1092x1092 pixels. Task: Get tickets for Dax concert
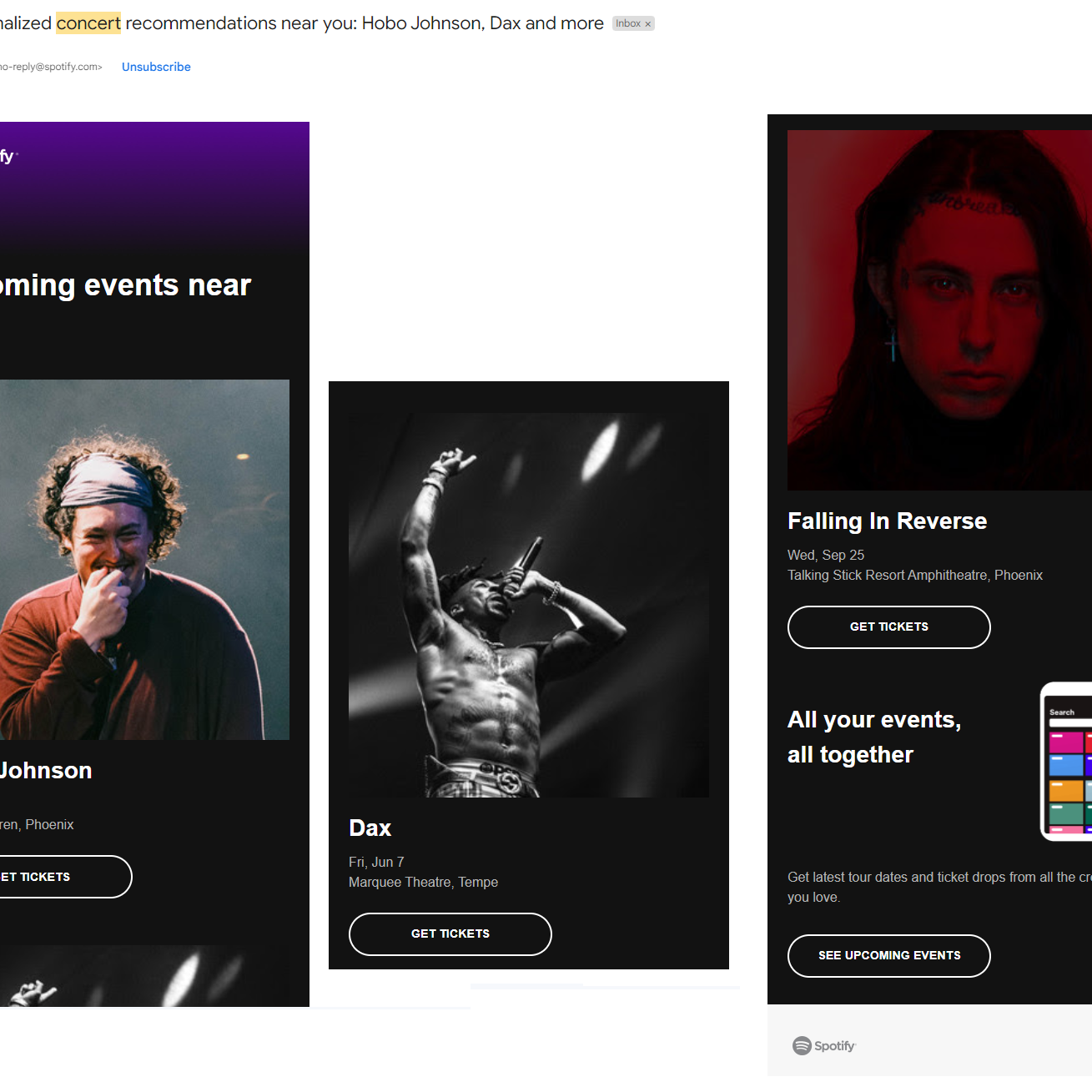point(450,934)
